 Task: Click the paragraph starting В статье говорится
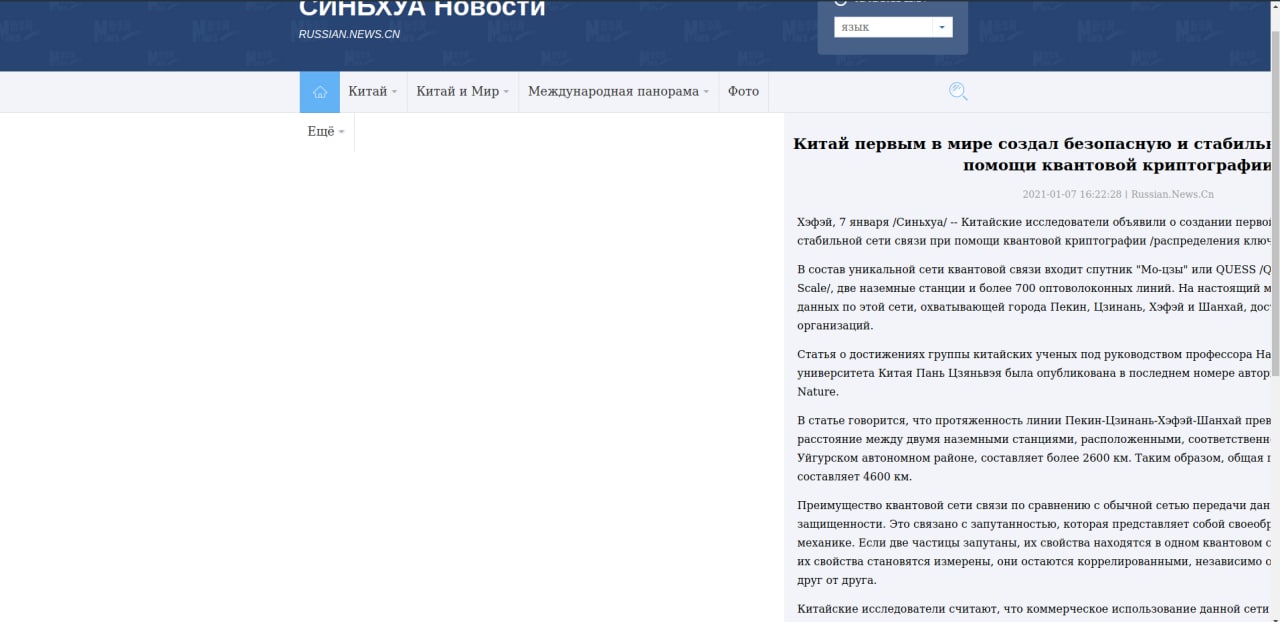point(1034,448)
